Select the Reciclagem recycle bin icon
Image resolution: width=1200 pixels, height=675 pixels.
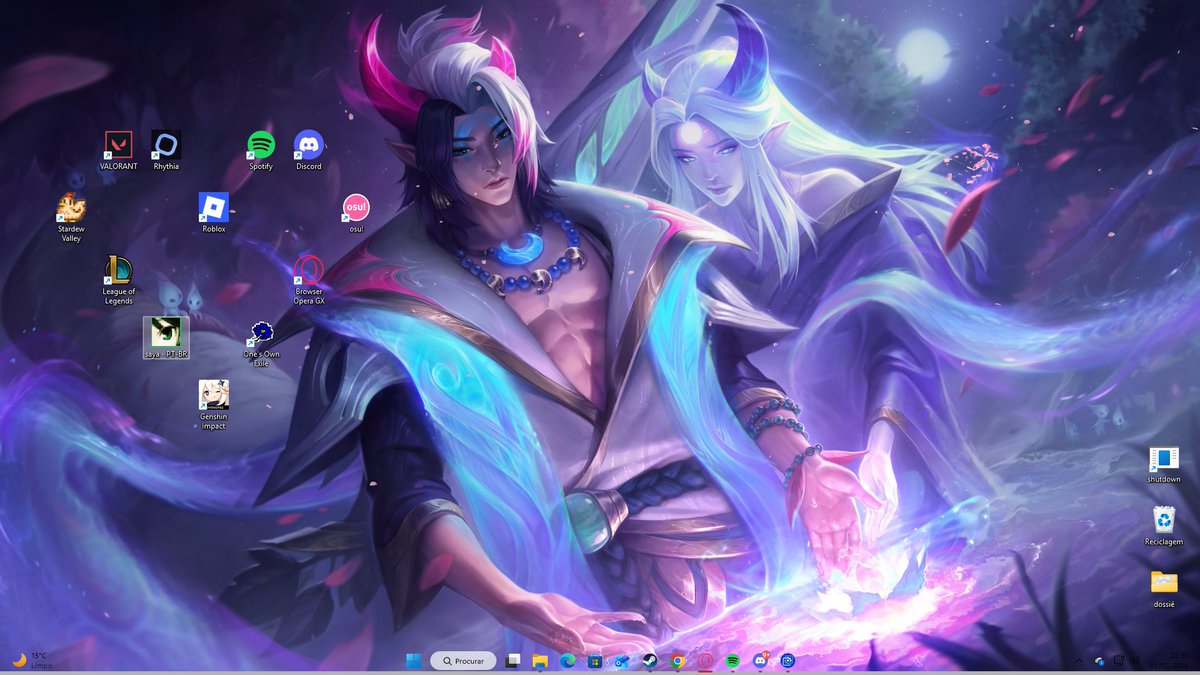click(1164, 525)
